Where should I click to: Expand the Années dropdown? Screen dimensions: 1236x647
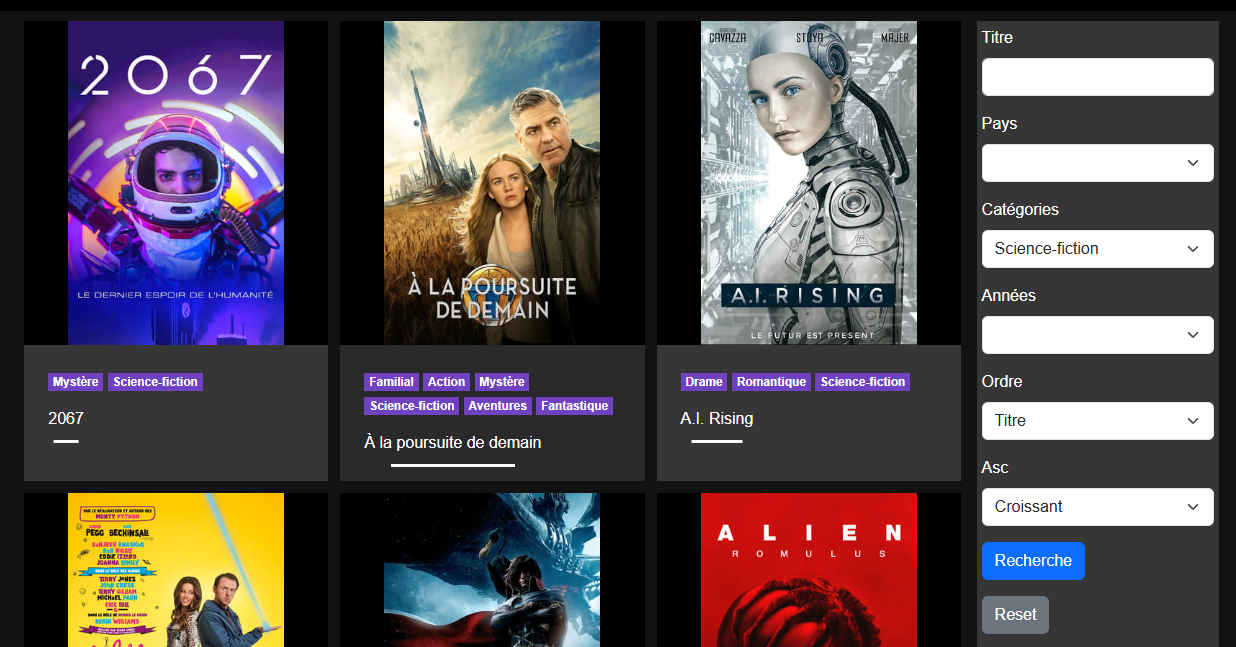[x=1098, y=335]
